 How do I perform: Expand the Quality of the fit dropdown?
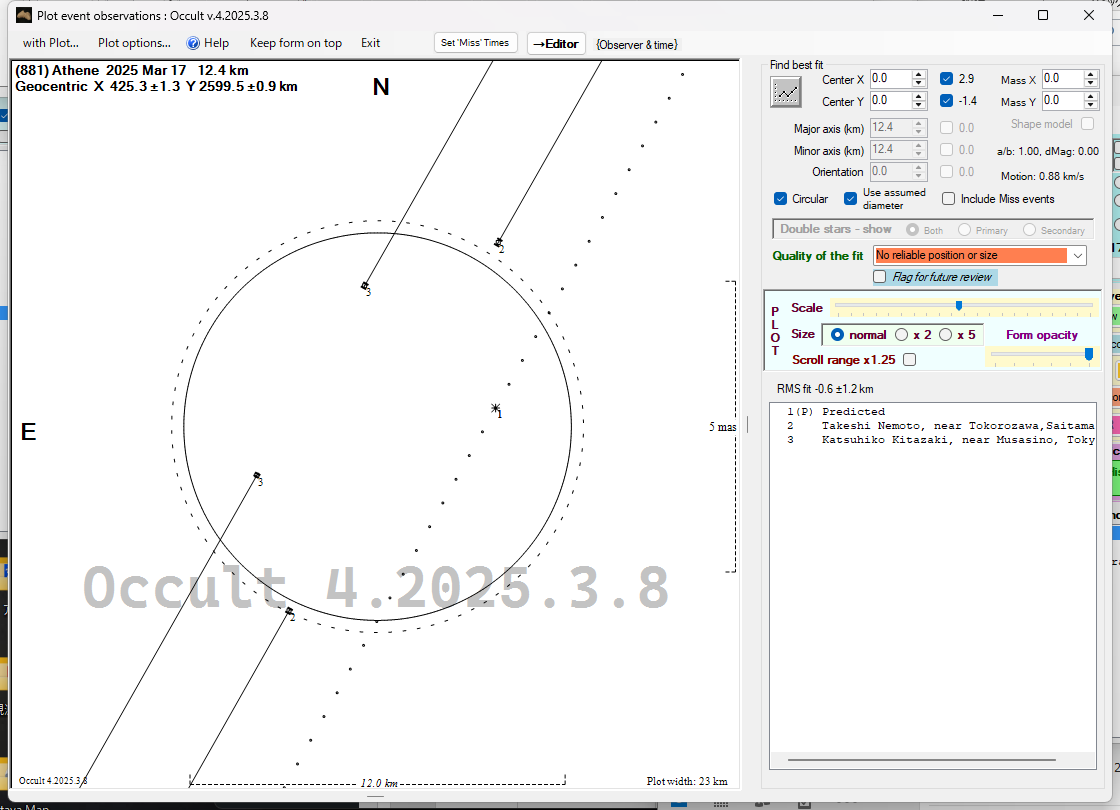[x=1077, y=256]
